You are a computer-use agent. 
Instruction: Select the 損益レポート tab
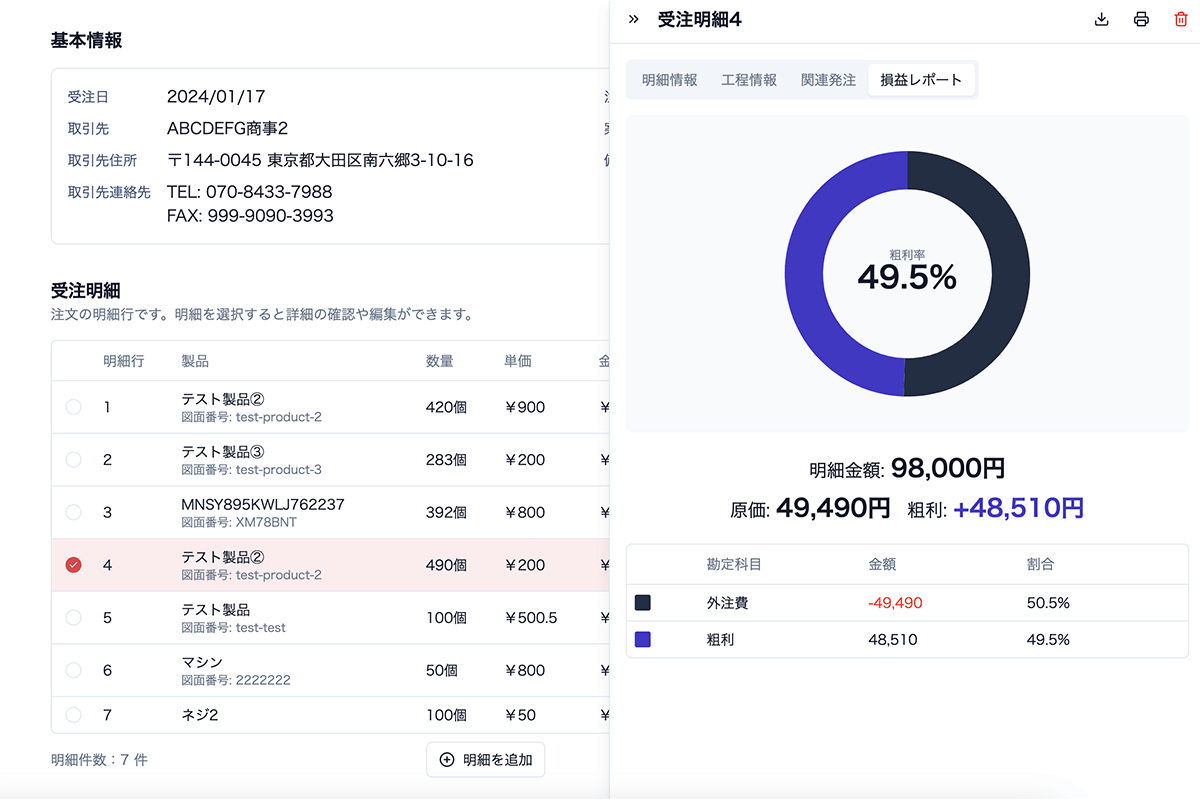(x=921, y=80)
